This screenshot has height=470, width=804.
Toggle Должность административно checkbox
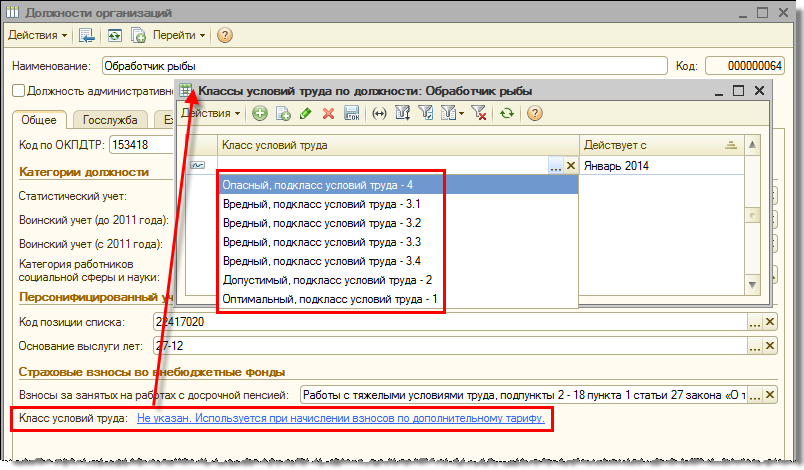[18, 91]
